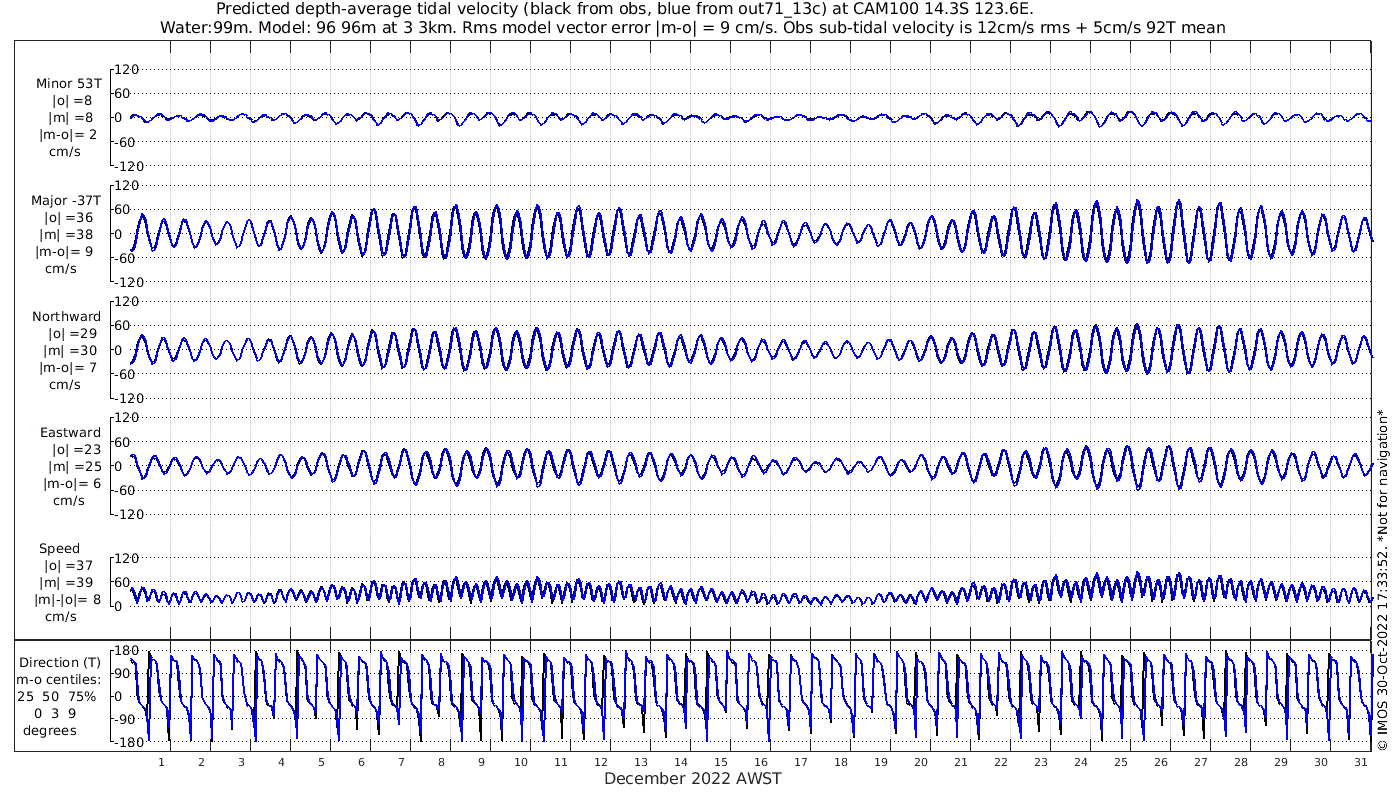Screen dimensions: 1400x800
Task: Click the day 29 label on the date axis
Action: (1280, 762)
